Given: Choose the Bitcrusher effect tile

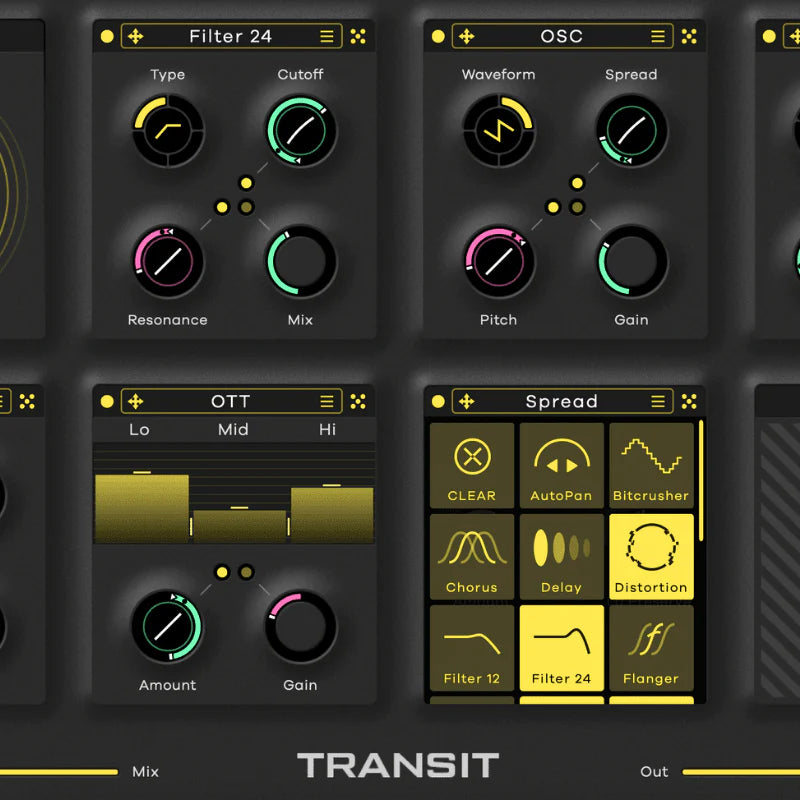Looking at the screenshot, I should (x=652, y=465).
